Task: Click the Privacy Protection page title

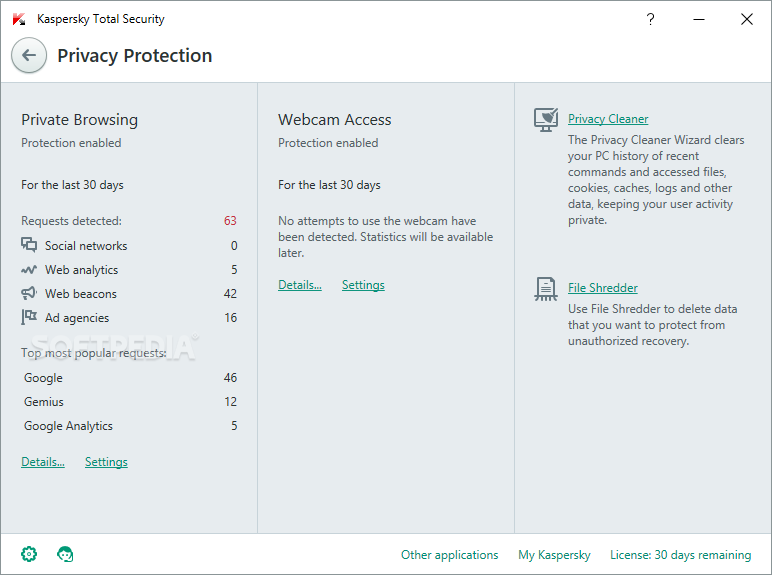Action: point(134,56)
